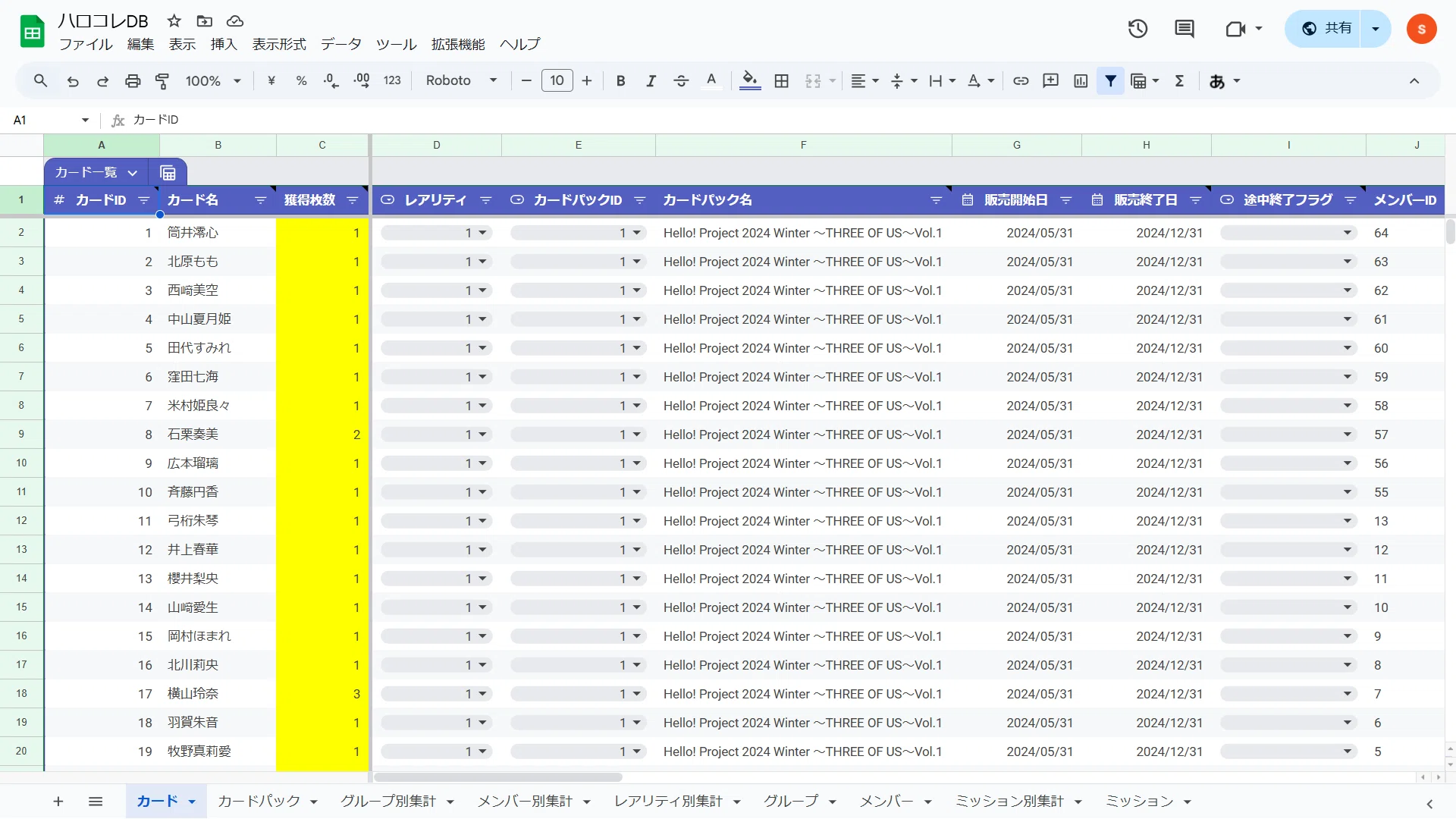Show the all sheets list
Viewport: 1456px width, 819px height.
pyautogui.click(x=96, y=801)
